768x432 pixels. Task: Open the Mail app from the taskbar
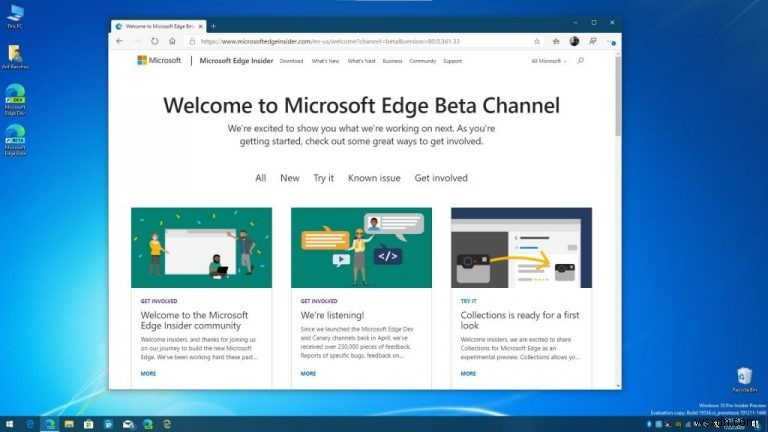128,424
